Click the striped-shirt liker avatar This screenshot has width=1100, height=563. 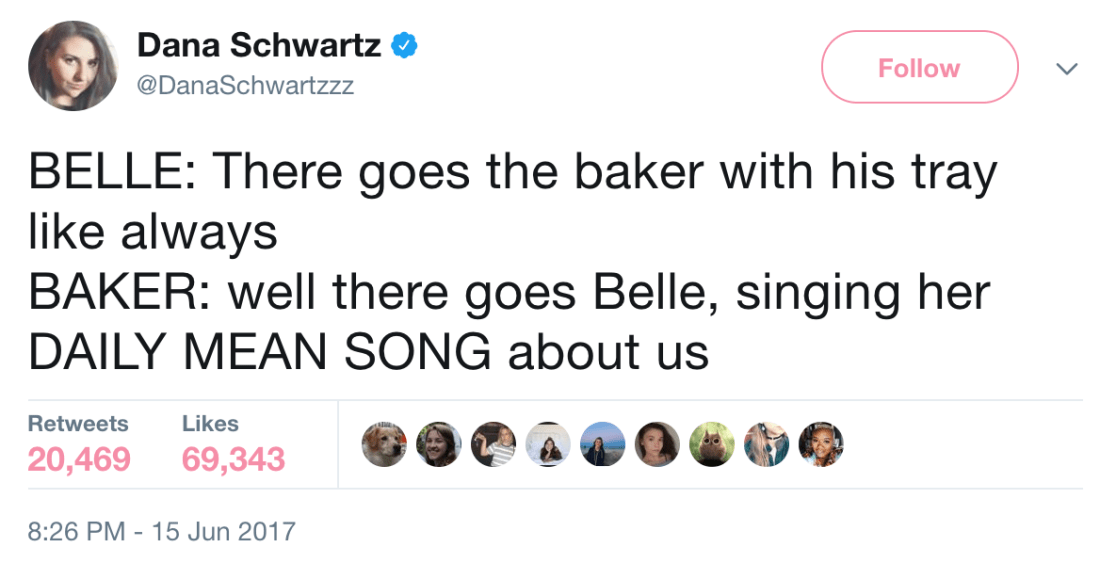(493, 444)
